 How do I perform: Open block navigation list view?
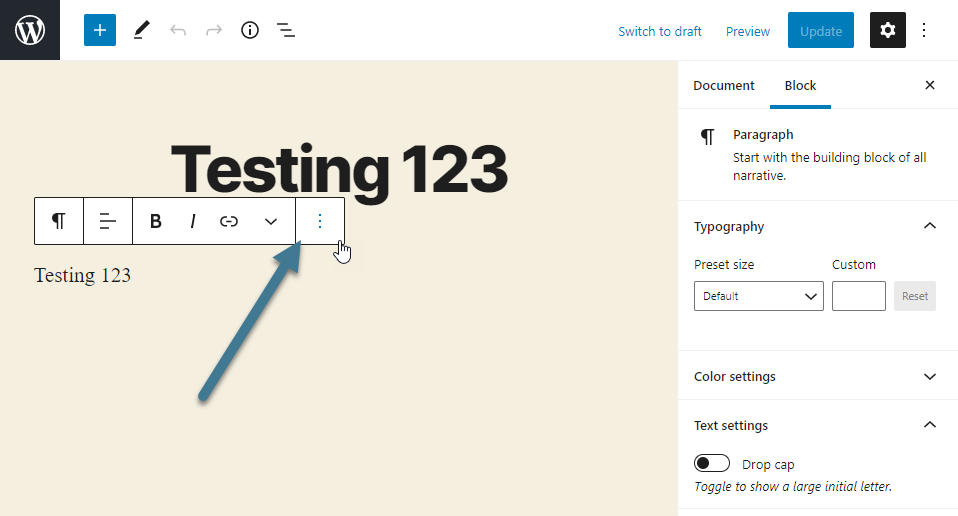pyautogui.click(x=286, y=30)
